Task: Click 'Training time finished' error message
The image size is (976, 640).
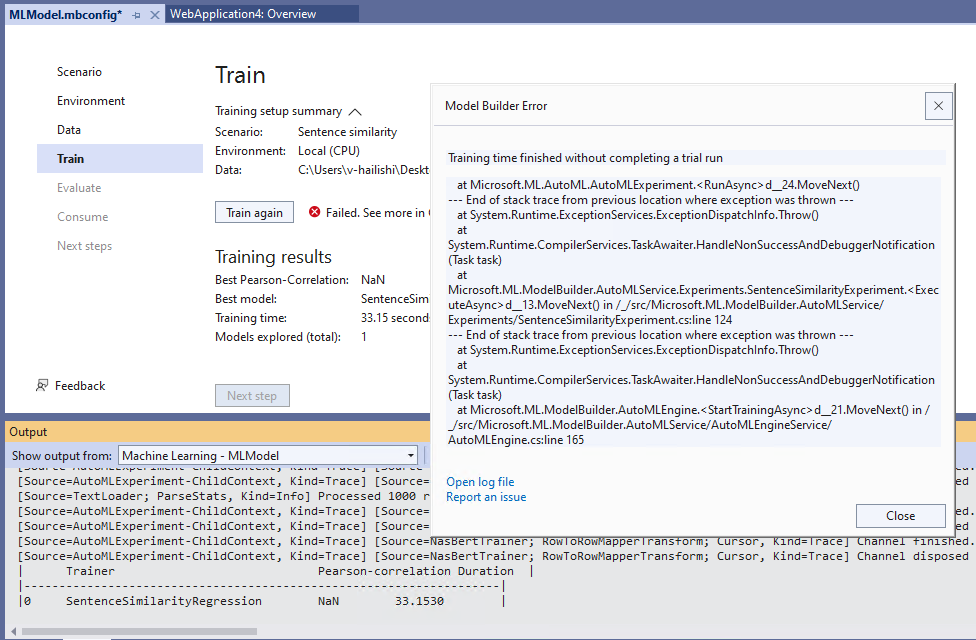Action: pos(585,158)
